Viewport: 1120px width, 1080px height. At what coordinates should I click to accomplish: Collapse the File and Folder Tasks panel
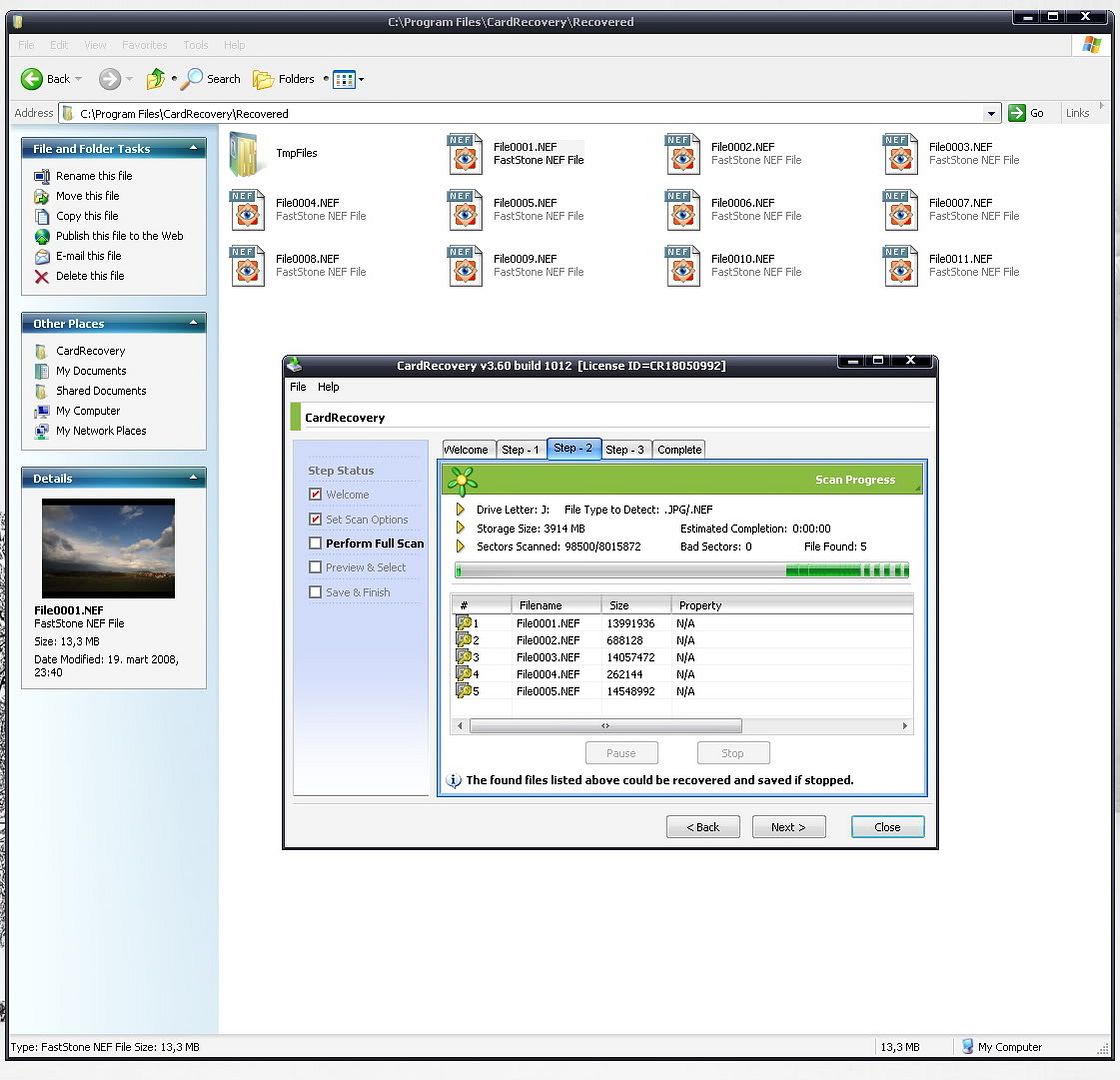pyautogui.click(x=193, y=148)
